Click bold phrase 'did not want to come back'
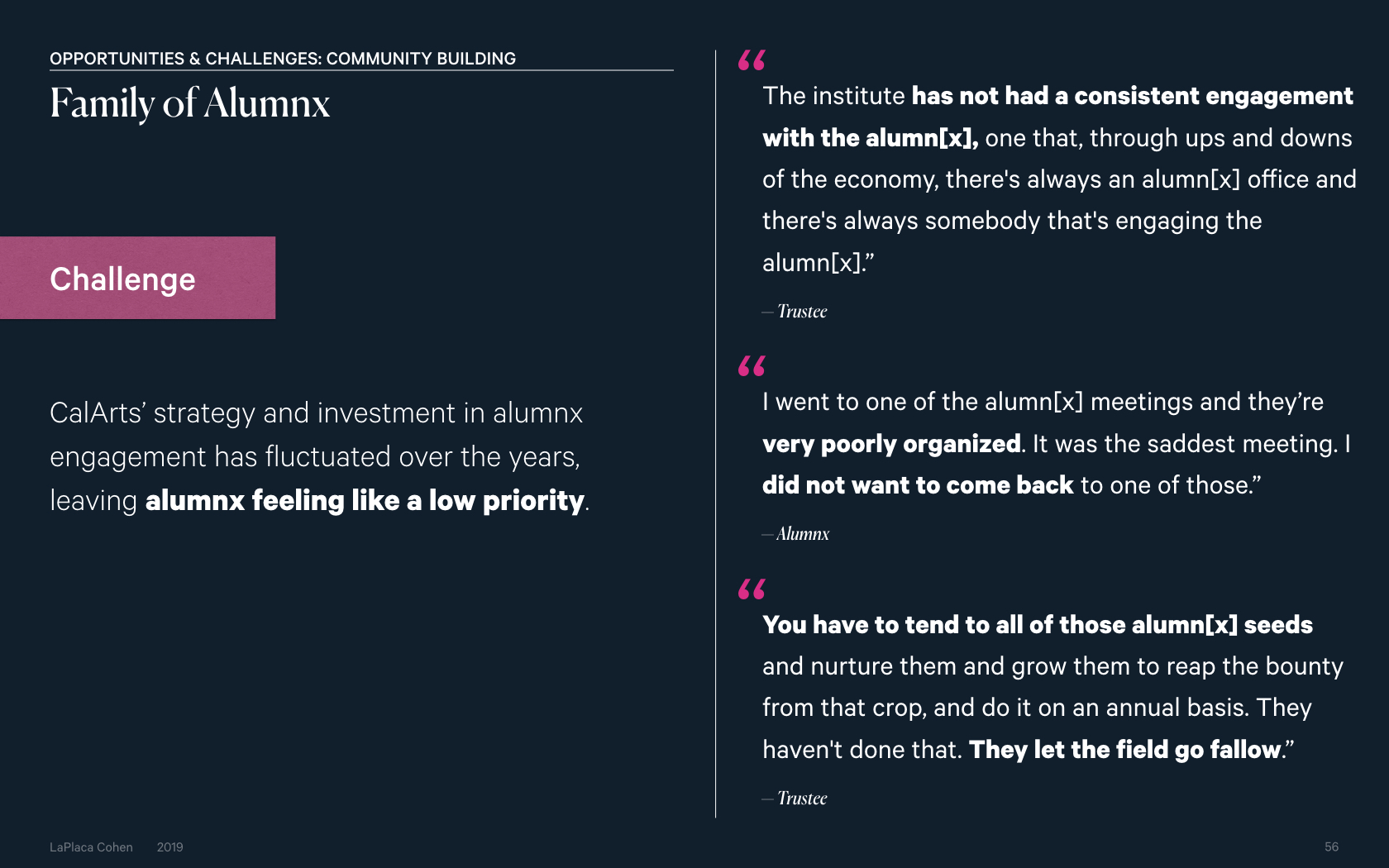 coord(918,485)
